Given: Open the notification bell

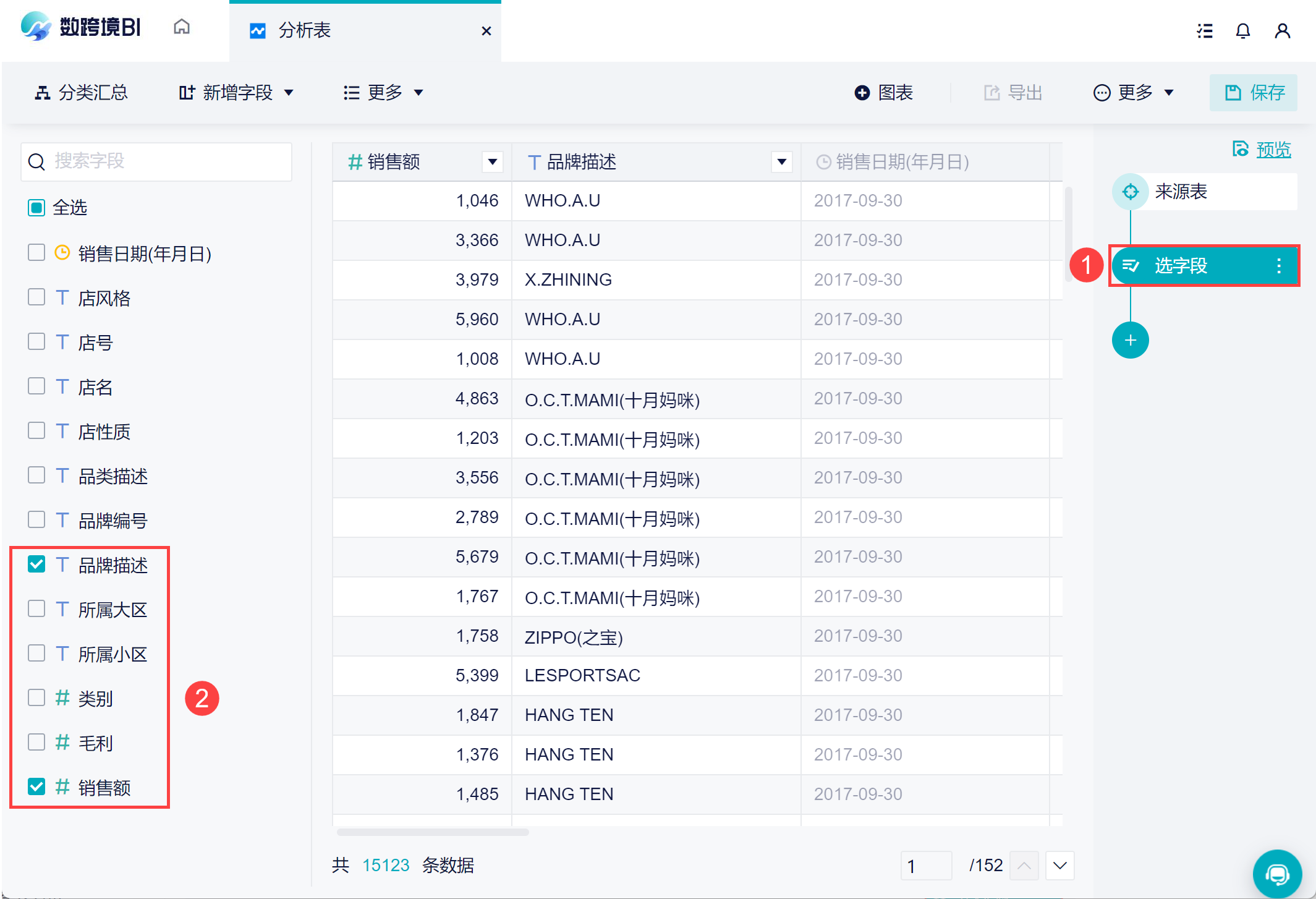Looking at the screenshot, I should 1242,31.
